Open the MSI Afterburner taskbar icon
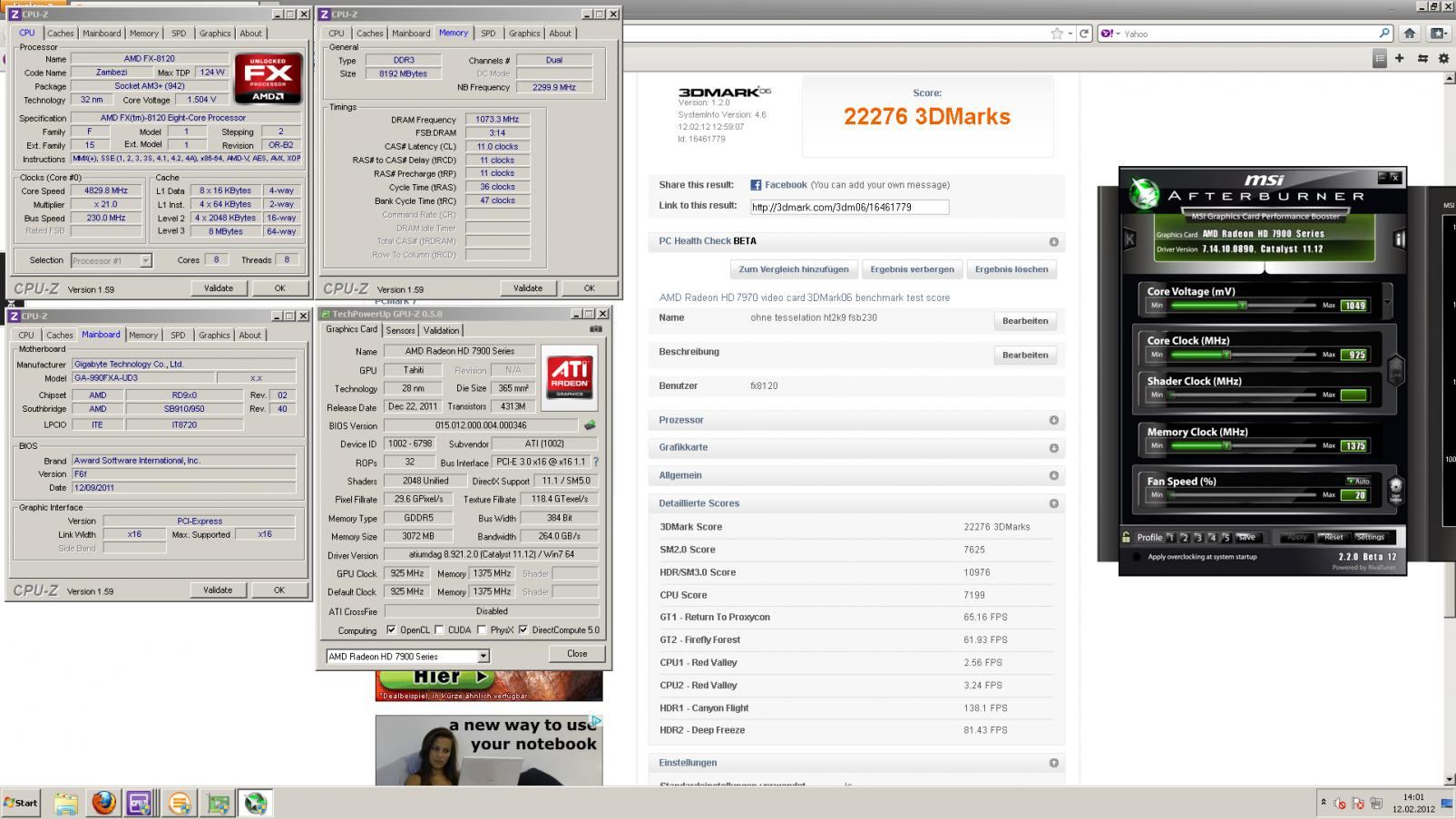This screenshot has height=819, width=1456. coord(255,803)
